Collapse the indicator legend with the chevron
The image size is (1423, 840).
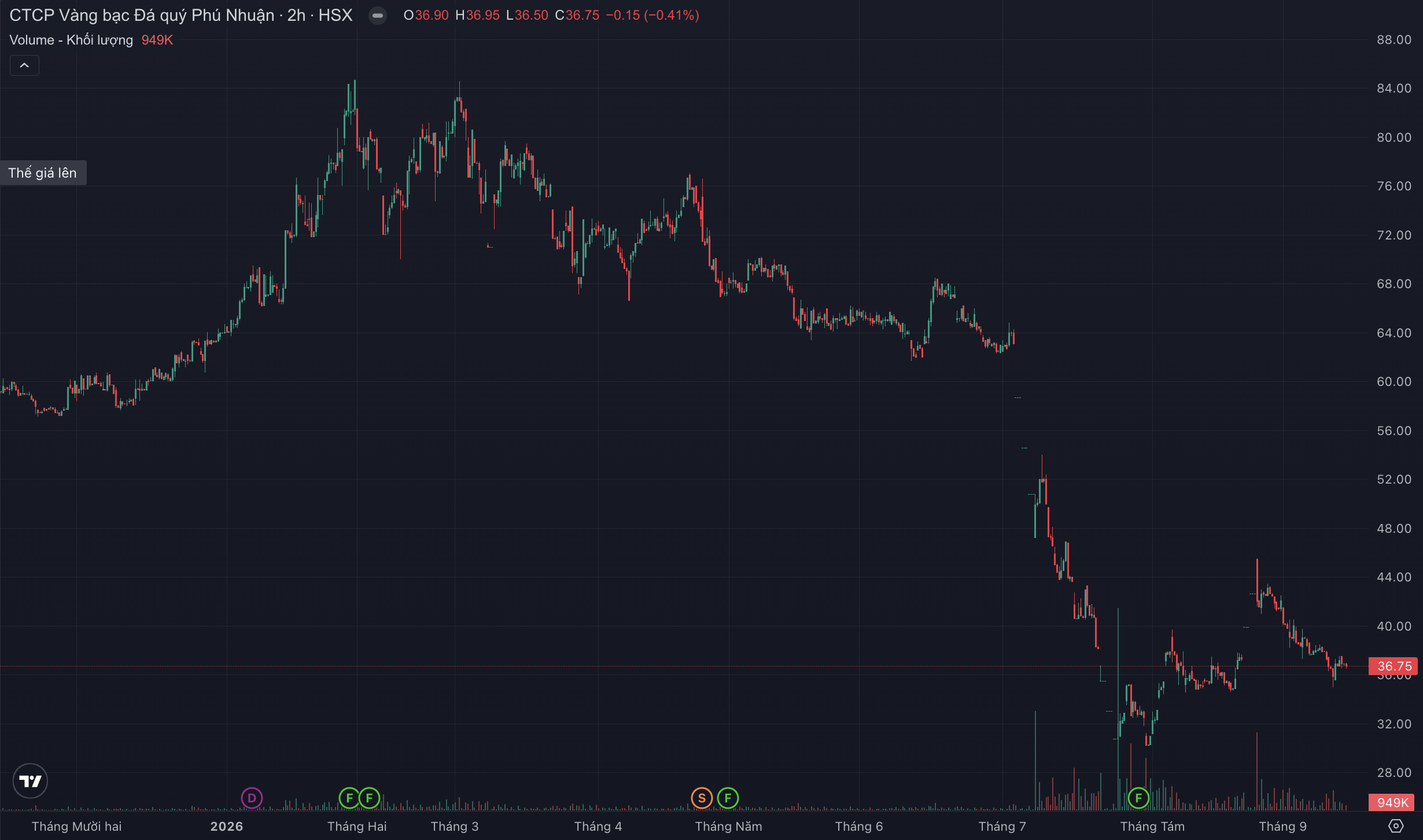(x=24, y=65)
